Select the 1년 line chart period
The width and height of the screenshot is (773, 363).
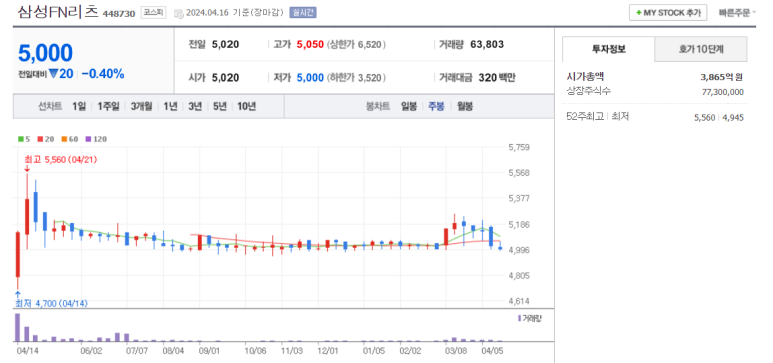point(170,106)
